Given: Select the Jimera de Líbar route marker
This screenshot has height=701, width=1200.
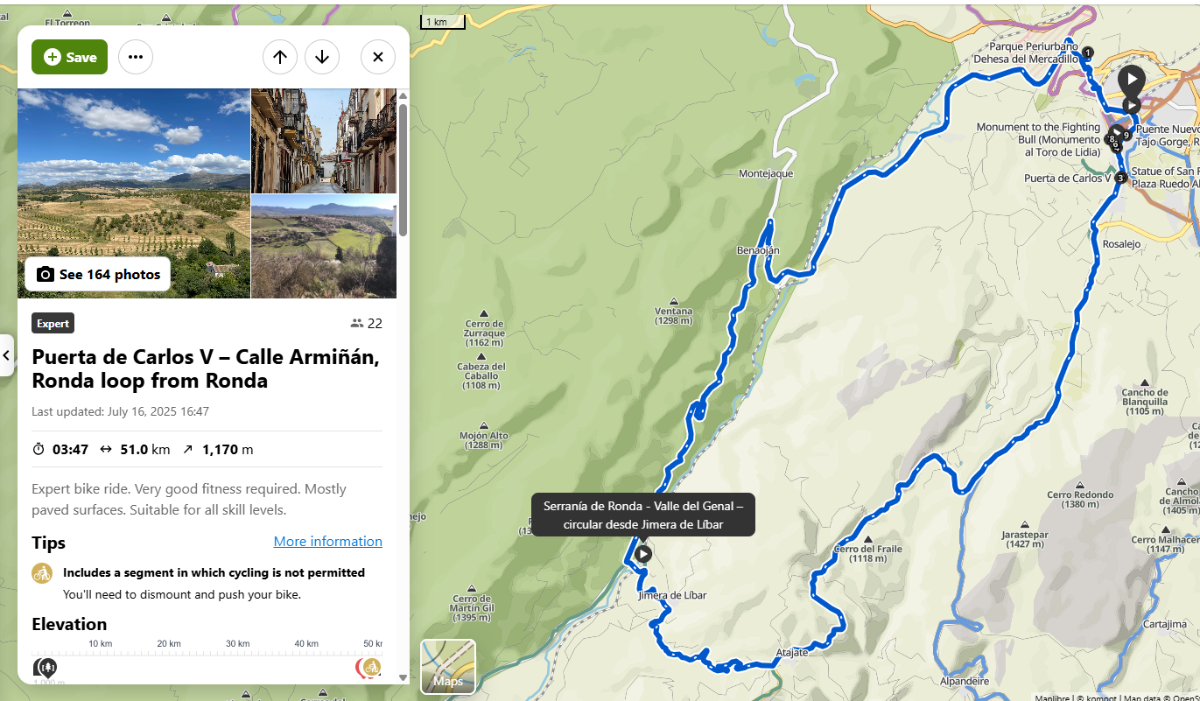Looking at the screenshot, I should click(x=643, y=553).
